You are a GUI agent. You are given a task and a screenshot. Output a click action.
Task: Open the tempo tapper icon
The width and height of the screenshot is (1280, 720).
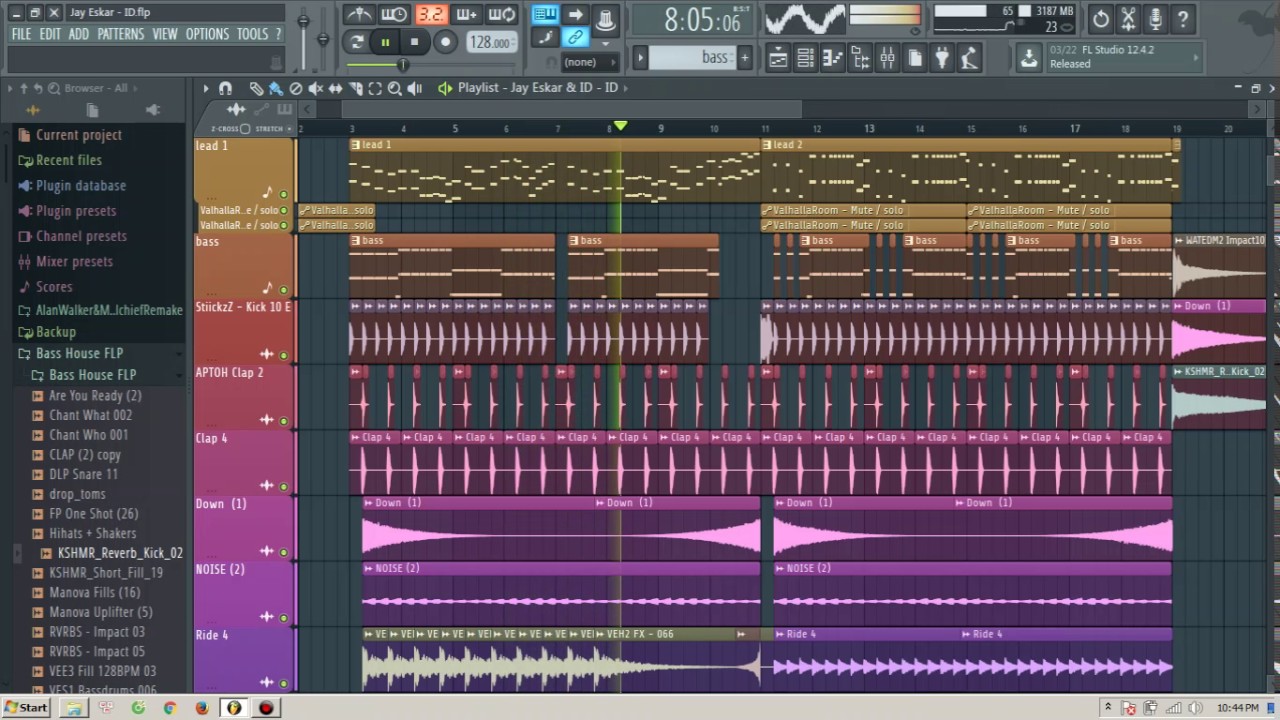pyautogui.click(x=968, y=59)
